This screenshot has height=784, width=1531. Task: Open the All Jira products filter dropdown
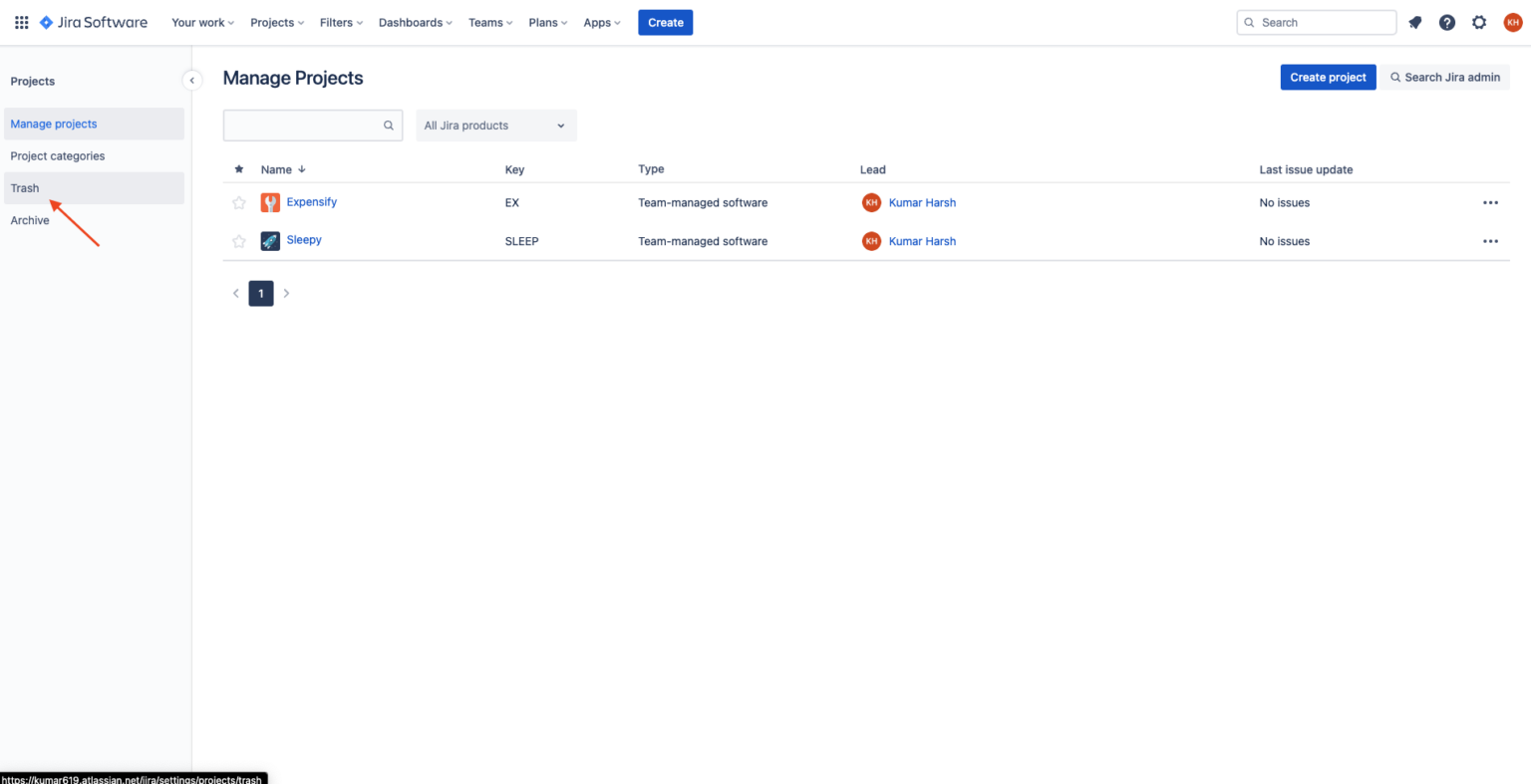click(x=495, y=125)
